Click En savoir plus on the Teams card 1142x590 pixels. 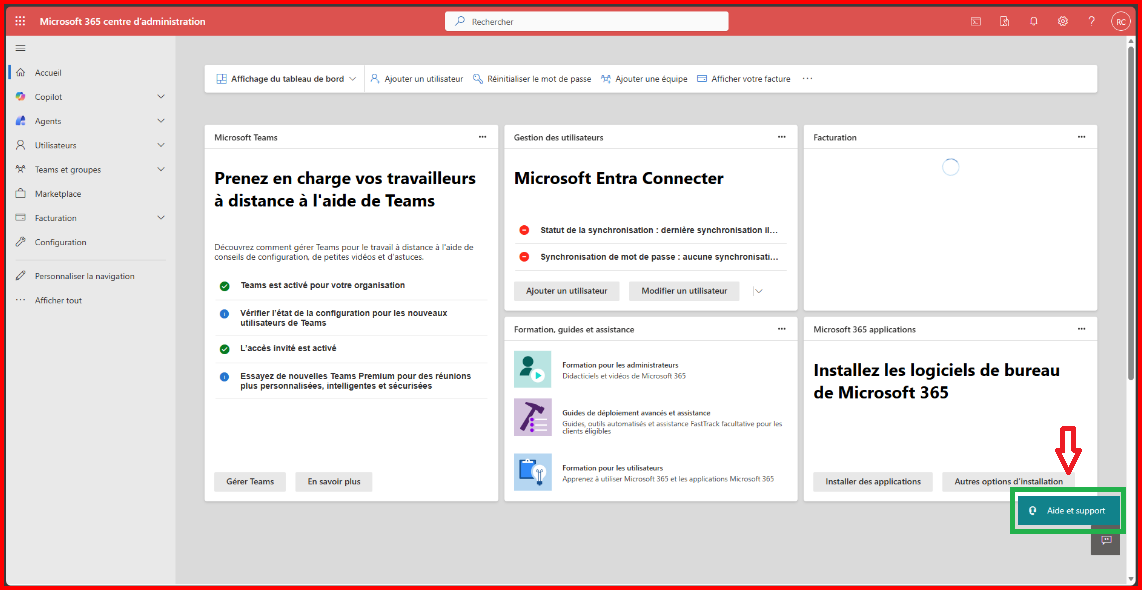tap(334, 481)
